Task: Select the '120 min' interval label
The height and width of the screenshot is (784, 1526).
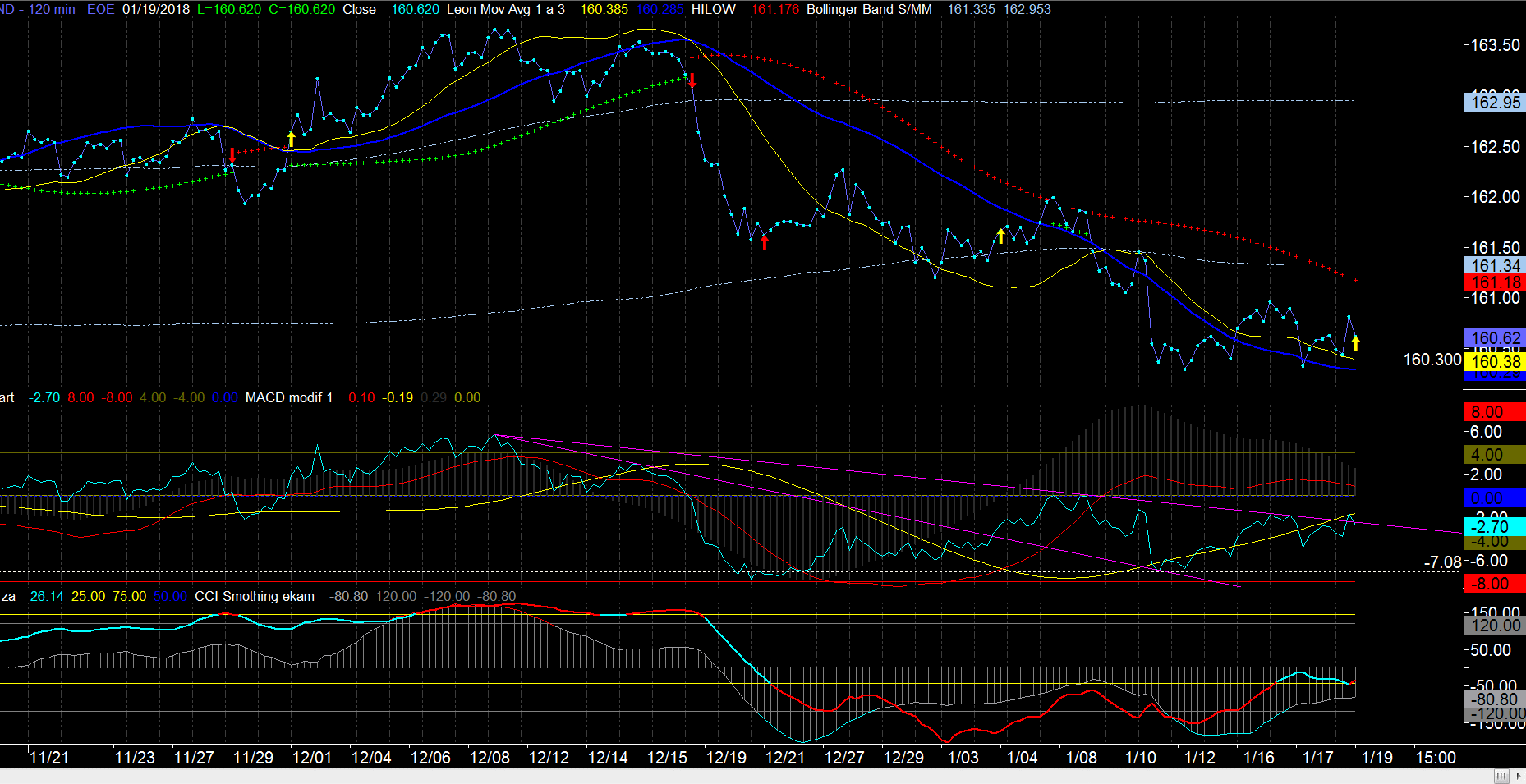Action: tap(51, 9)
